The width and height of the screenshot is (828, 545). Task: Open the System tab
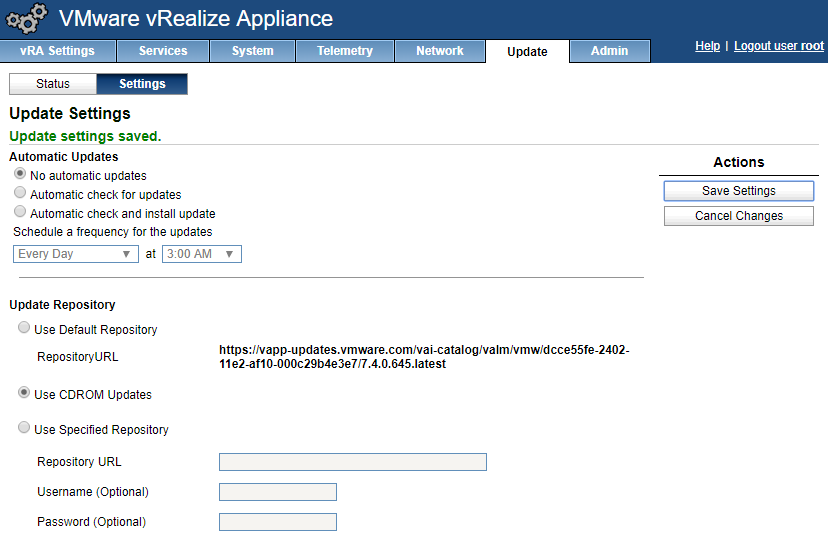pos(252,51)
